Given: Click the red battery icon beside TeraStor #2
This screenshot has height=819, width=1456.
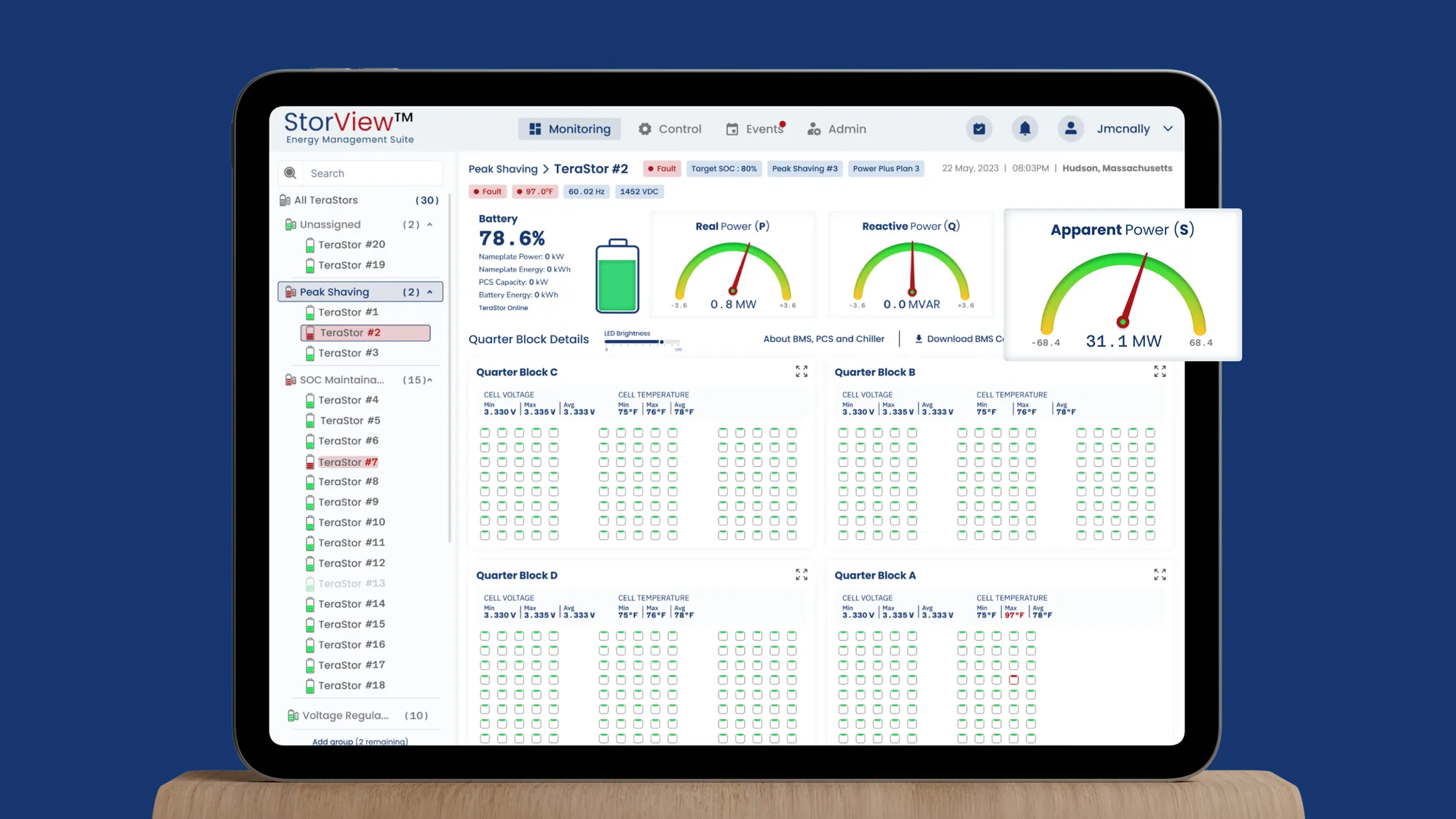Looking at the screenshot, I should click(x=310, y=333).
